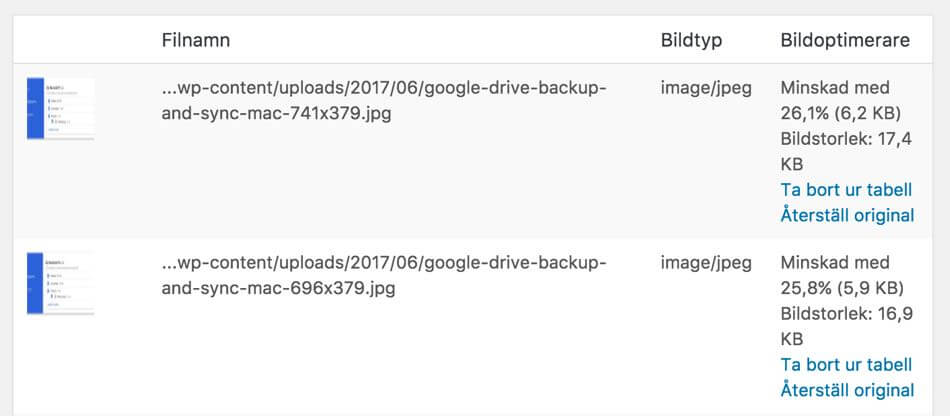This screenshot has width=950, height=416.
Task: Click the '(6,2 KB)' saved amount
Action: (868, 113)
